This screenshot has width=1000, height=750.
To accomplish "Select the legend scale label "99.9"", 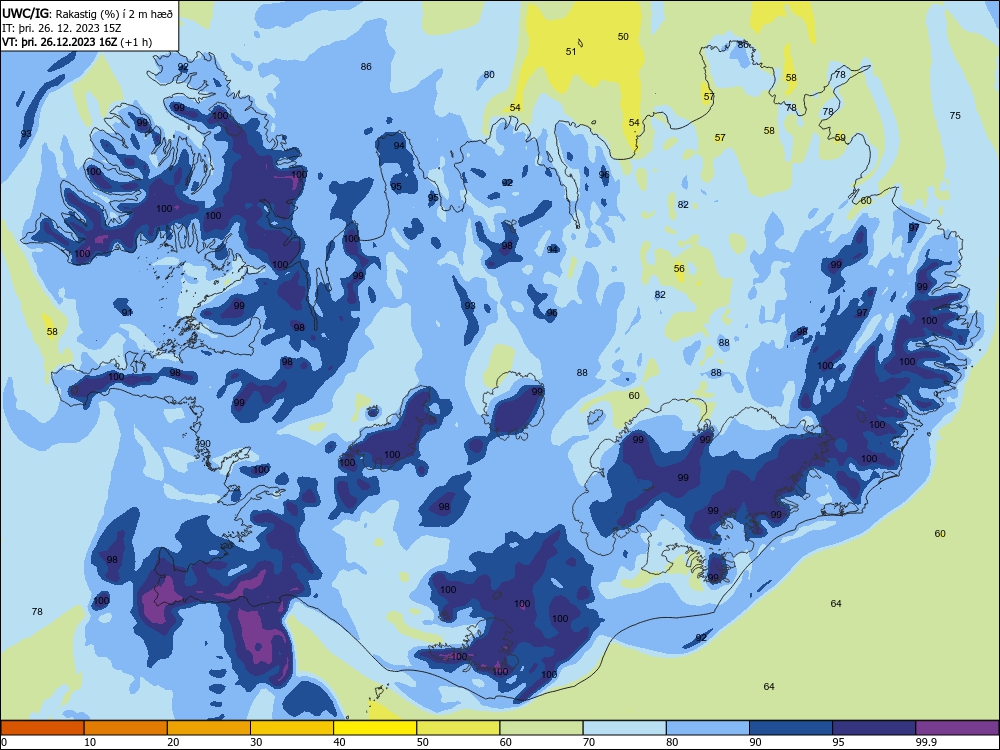I will (926, 742).
